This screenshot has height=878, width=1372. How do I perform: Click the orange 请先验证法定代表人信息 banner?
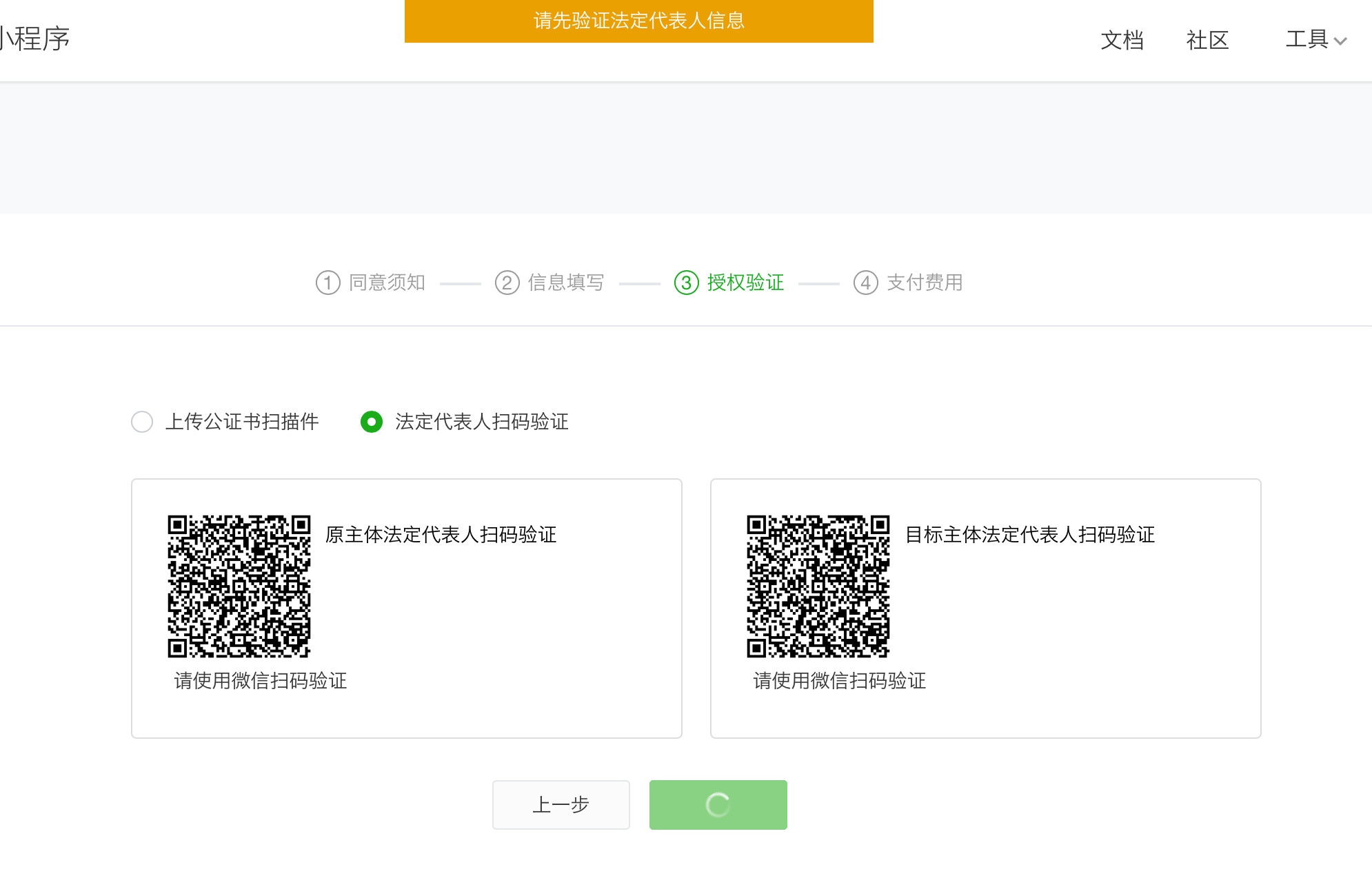pos(638,21)
